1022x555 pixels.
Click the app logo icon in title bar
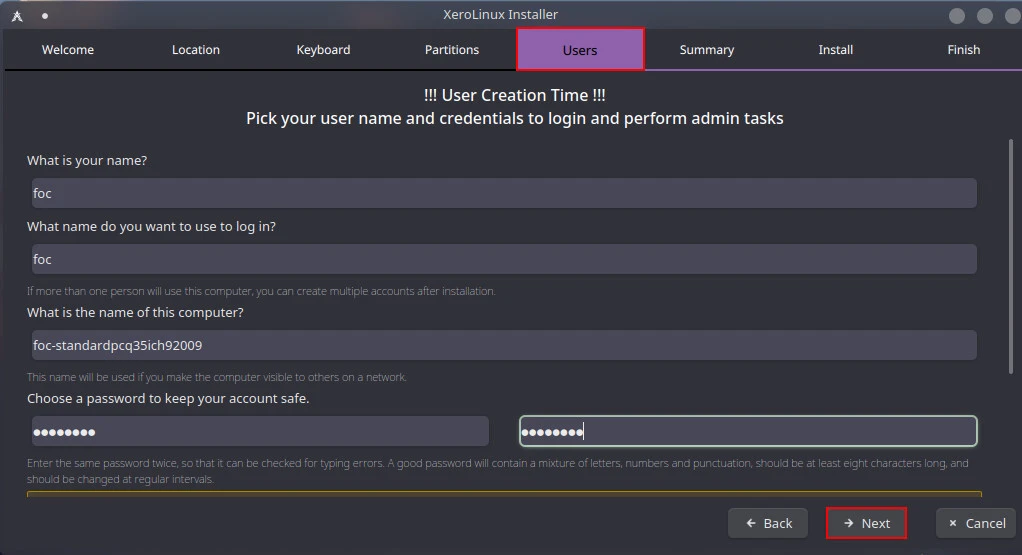pos(17,15)
